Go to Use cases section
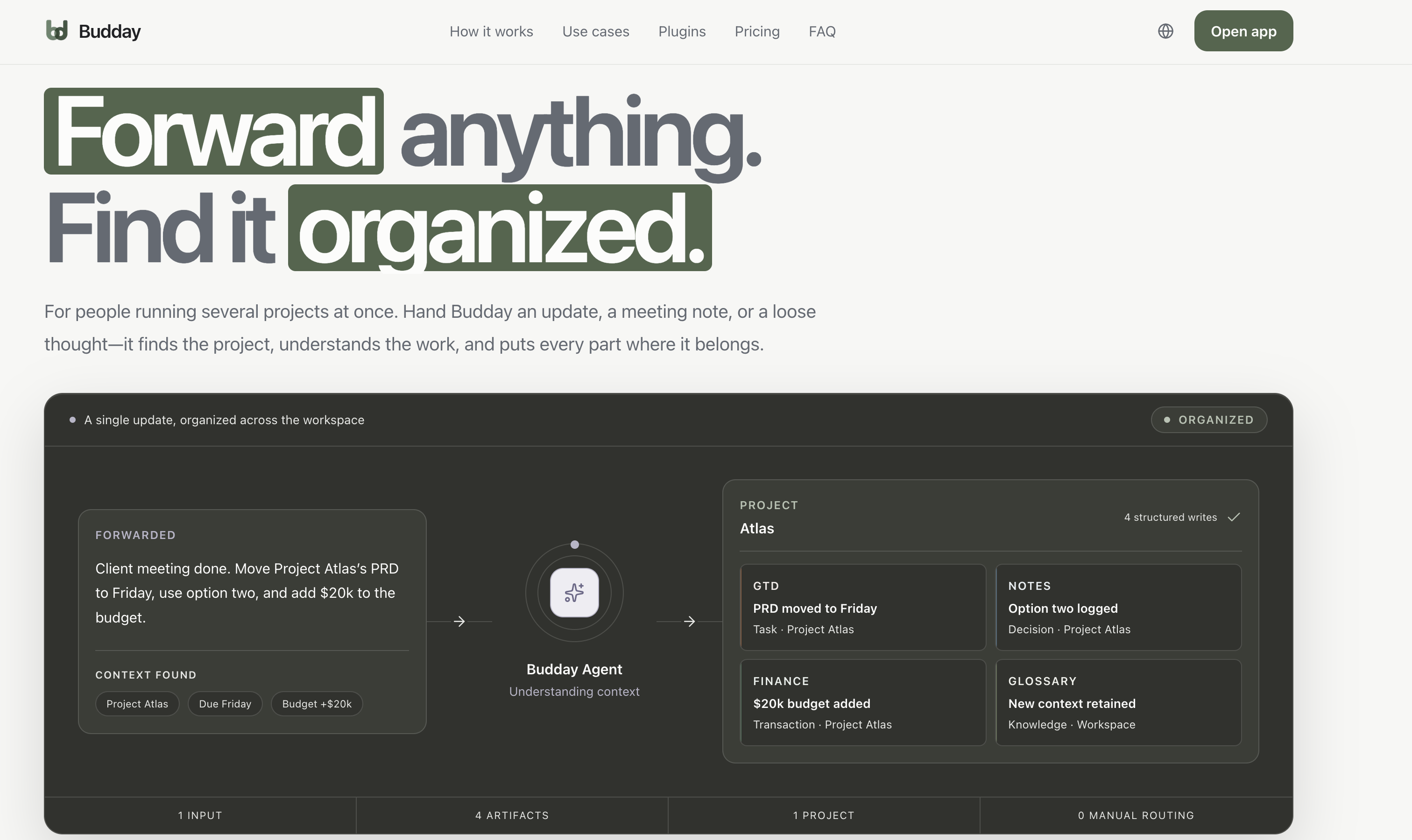1412x840 pixels. 595,32
